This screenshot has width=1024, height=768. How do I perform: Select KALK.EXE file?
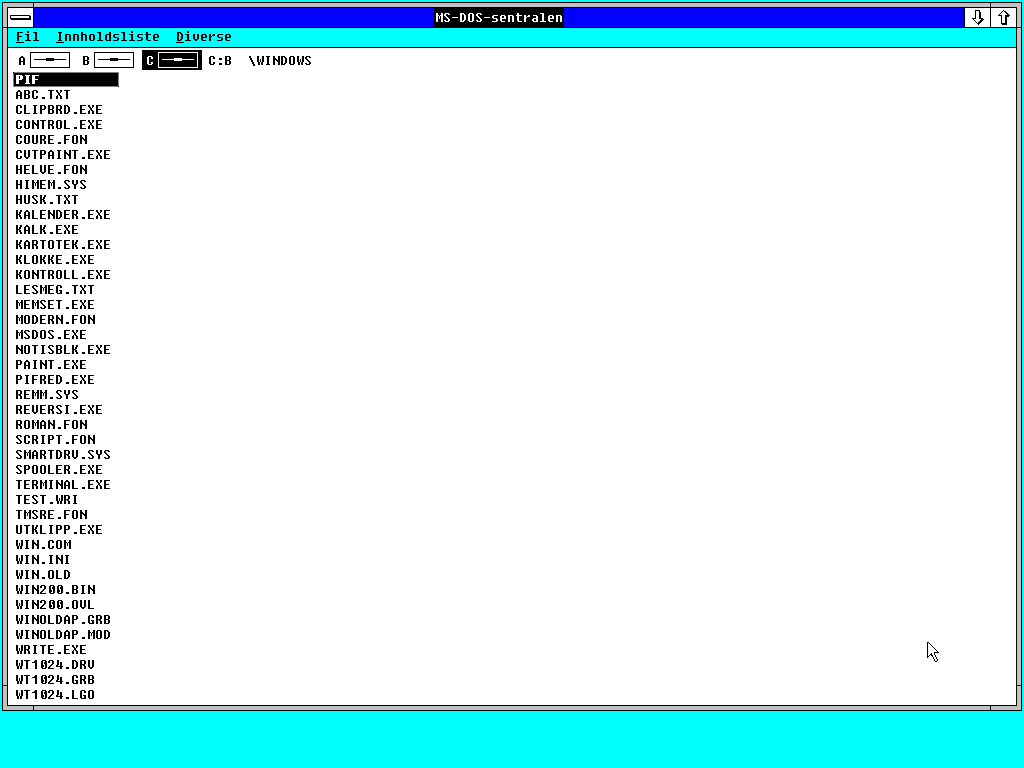47,230
